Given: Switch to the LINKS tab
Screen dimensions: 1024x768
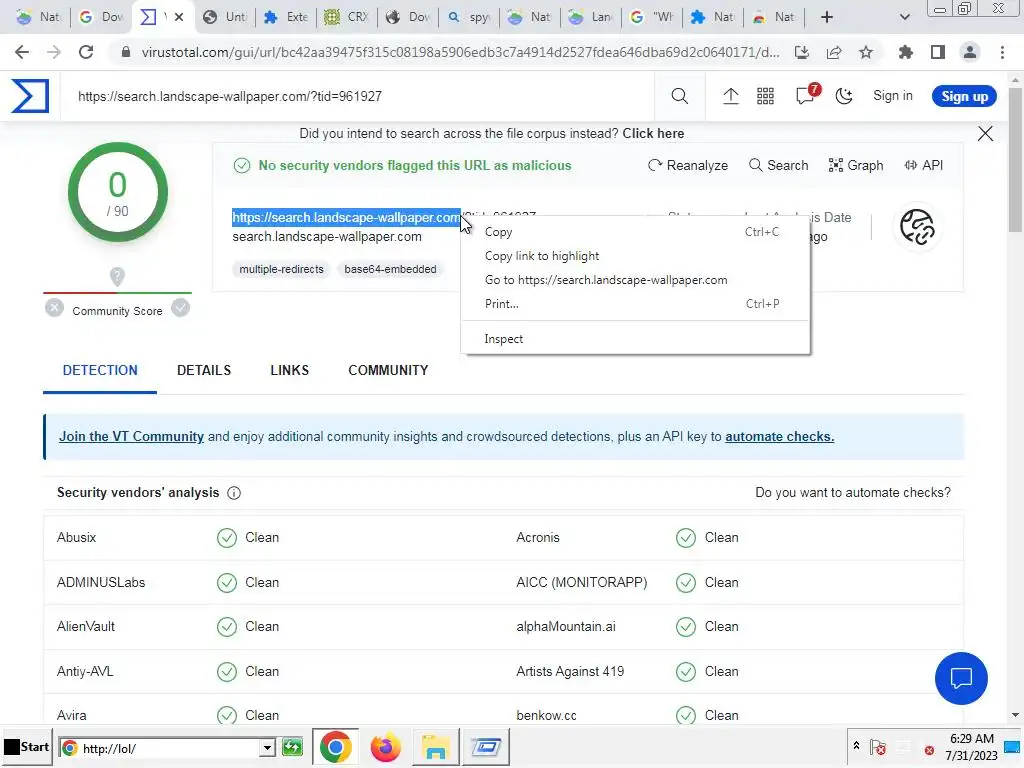Looking at the screenshot, I should click(289, 370).
